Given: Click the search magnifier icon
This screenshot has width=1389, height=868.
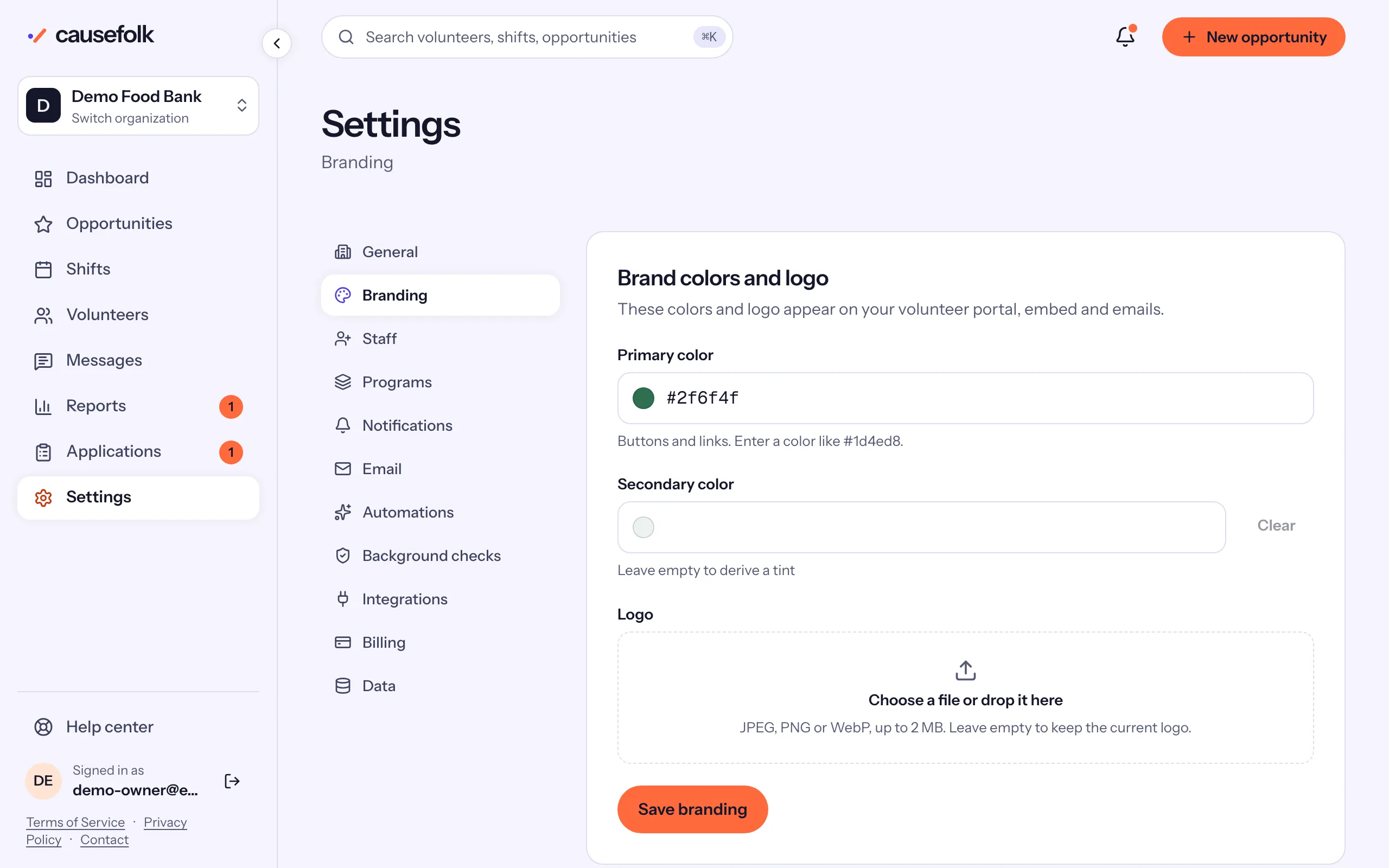Looking at the screenshot, I should tap(346, 37).
